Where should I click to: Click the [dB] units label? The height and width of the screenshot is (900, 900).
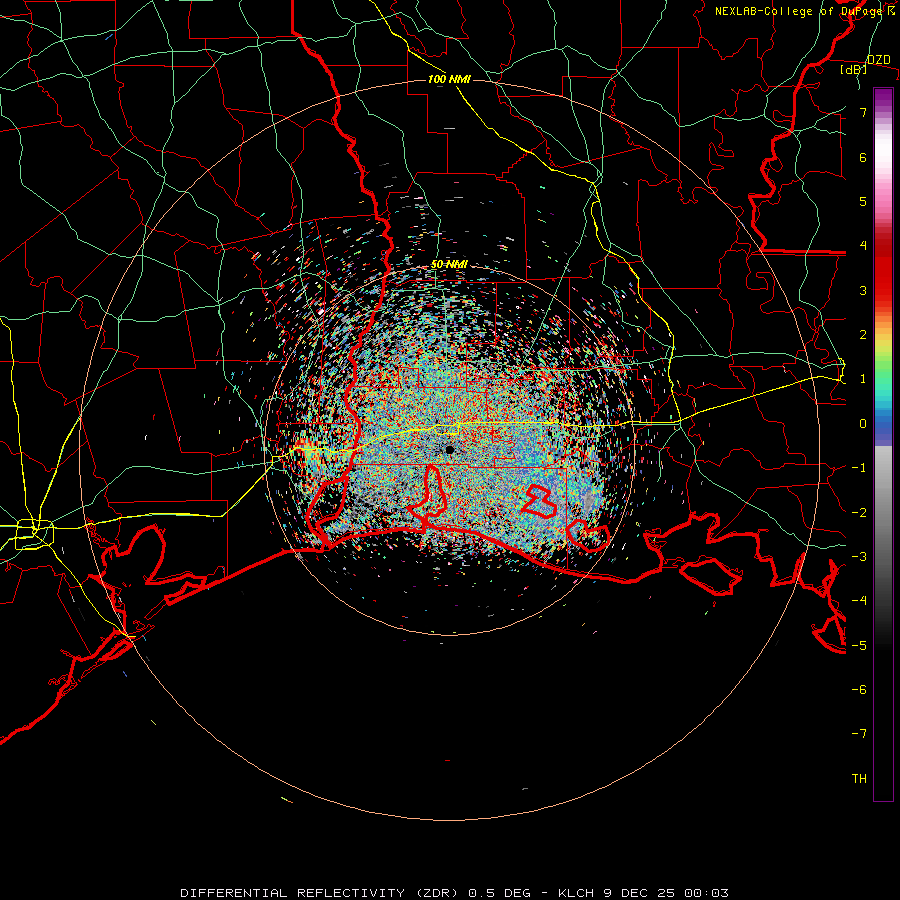pyautogui.click(x=854, y=70)
